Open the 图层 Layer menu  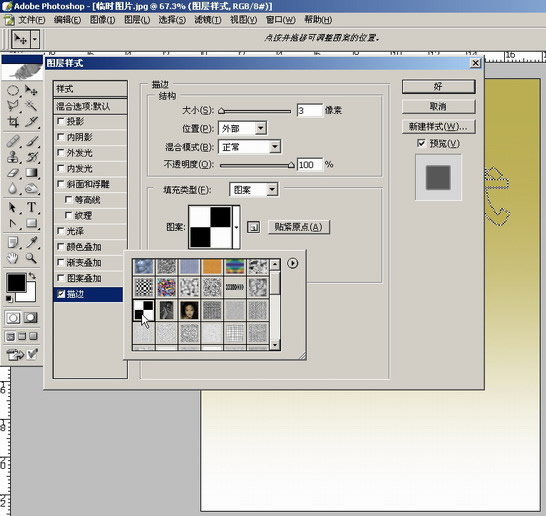[137, 20]
